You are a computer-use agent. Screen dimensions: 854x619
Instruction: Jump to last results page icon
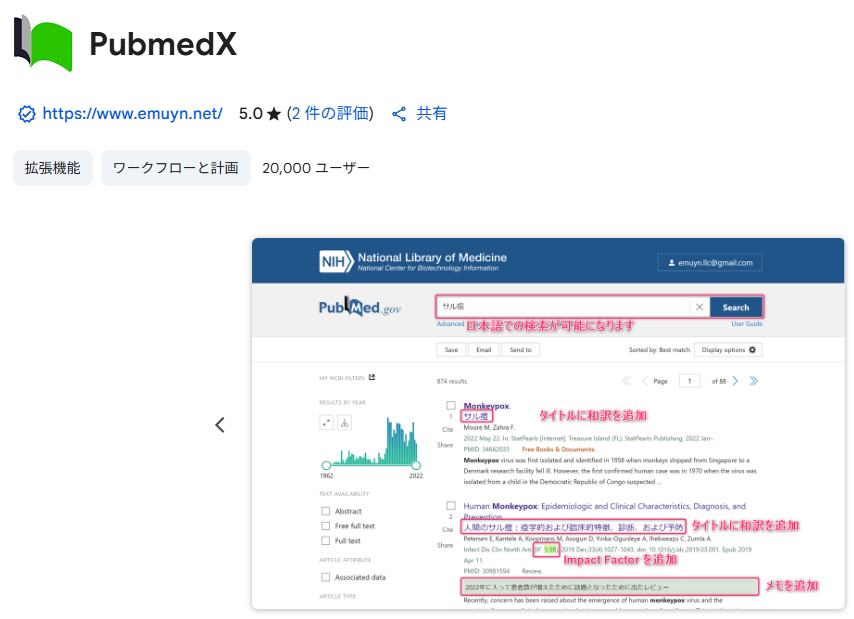point(754,381)
